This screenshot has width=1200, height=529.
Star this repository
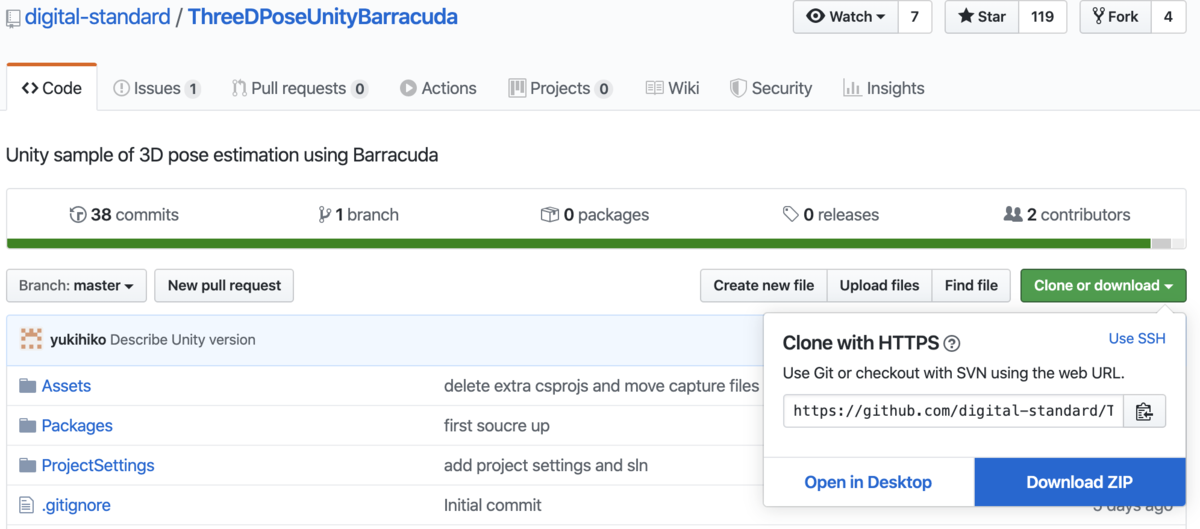[982, 17]
